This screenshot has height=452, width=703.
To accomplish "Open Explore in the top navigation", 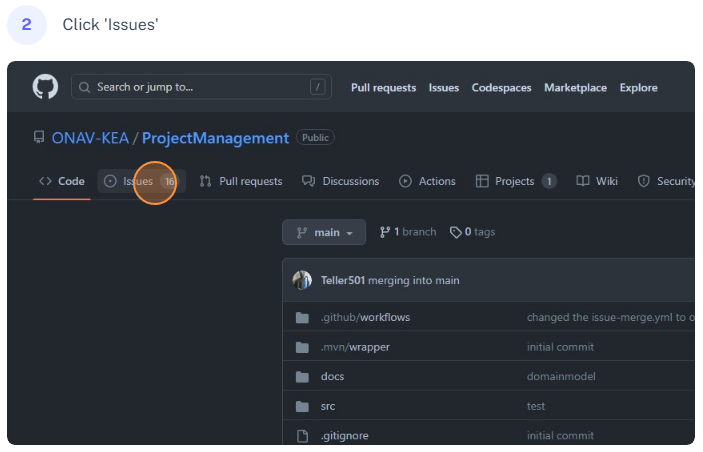I will pyautogui.click(x=638, y=87).
